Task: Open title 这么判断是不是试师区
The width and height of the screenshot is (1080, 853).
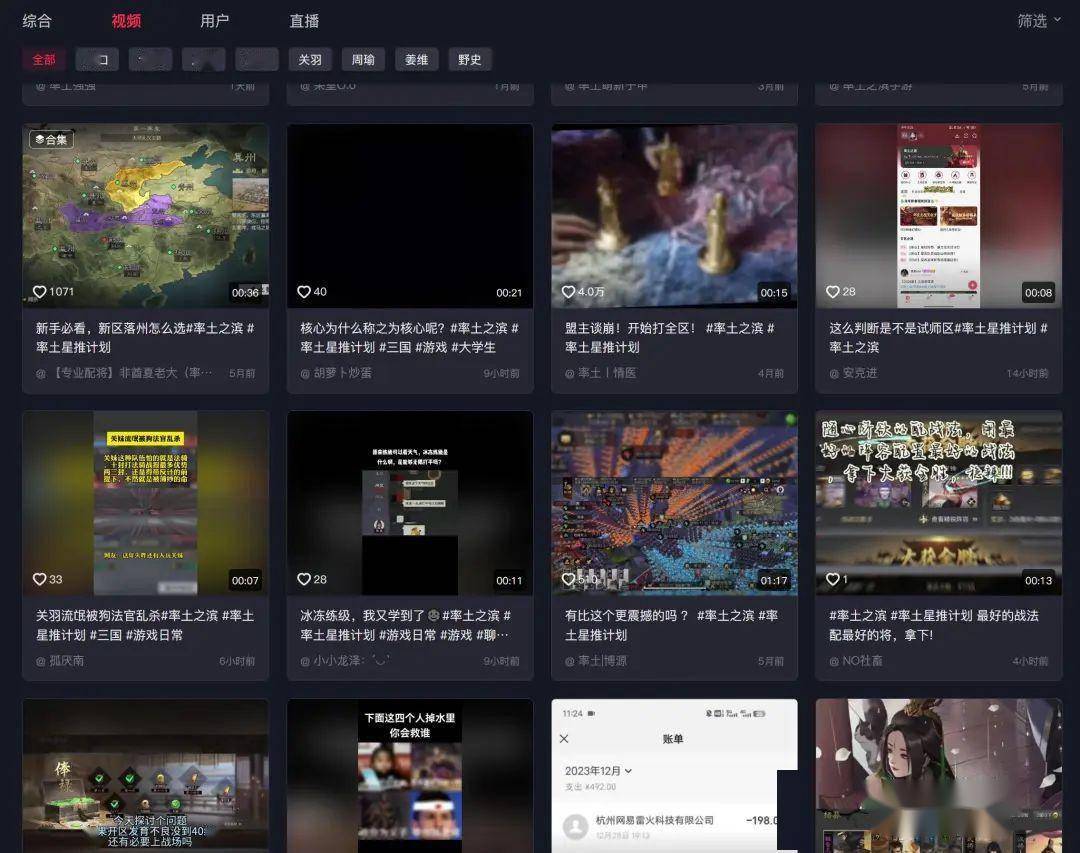Action: 938,338
